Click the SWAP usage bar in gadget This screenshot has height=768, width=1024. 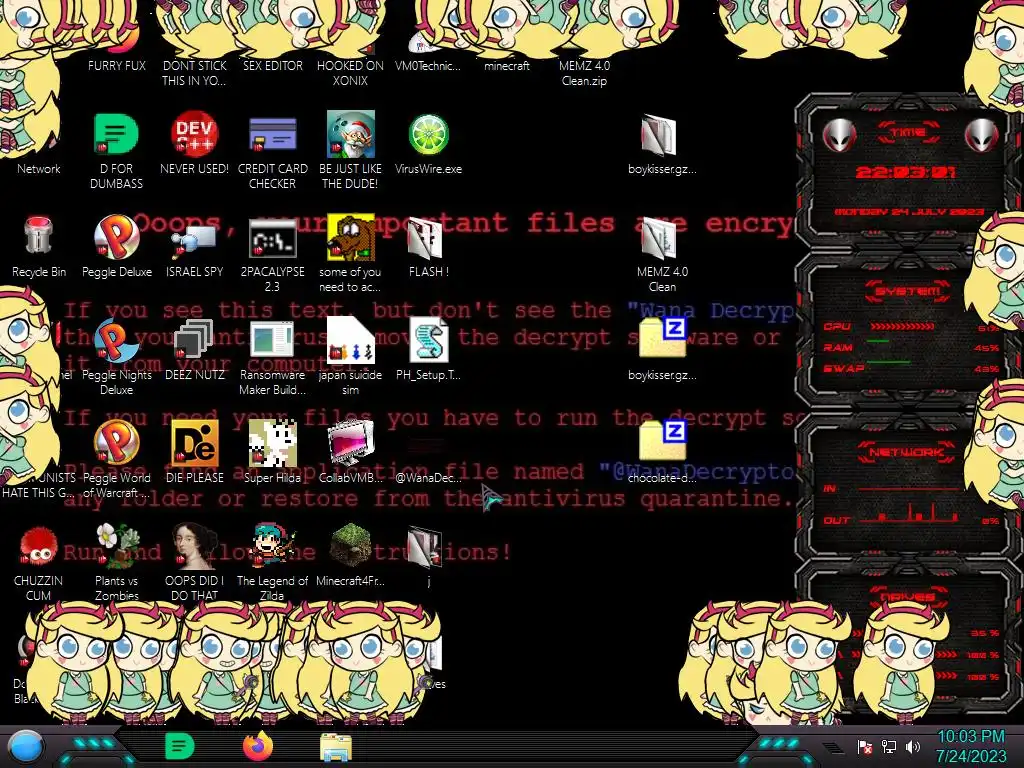coord(888,362)
